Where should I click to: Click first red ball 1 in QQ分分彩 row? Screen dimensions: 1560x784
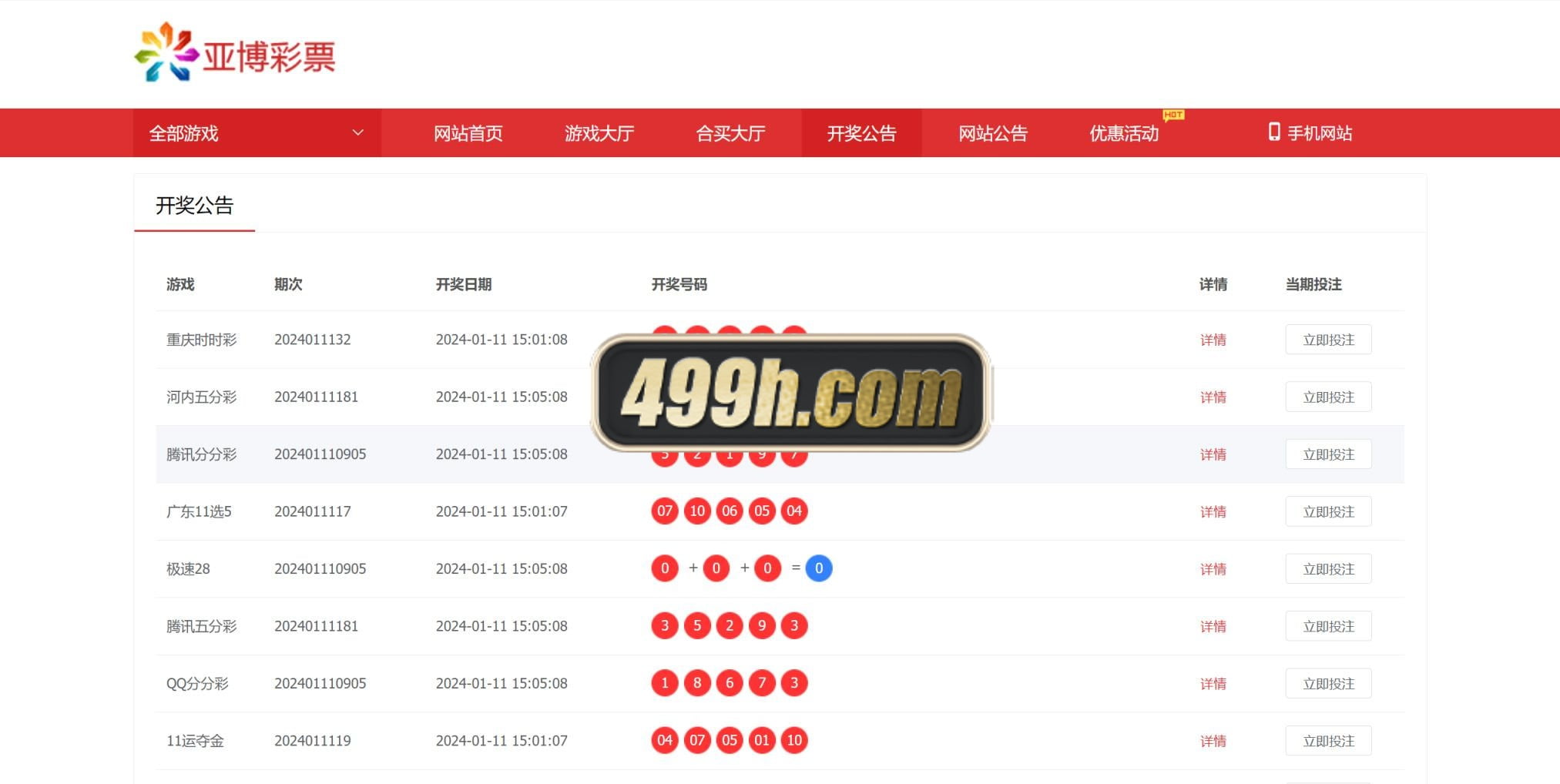click(665, 682)
